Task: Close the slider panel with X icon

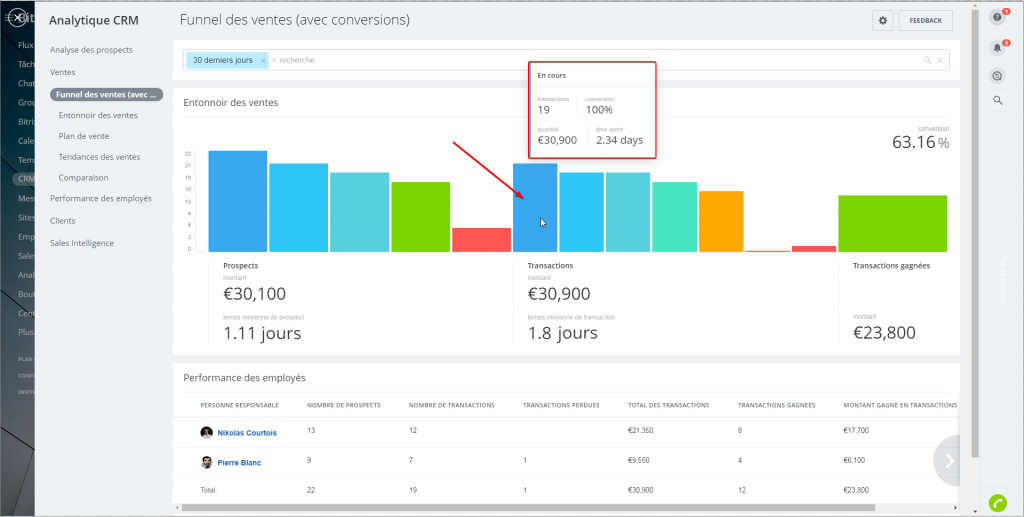Action: (17, 18)
